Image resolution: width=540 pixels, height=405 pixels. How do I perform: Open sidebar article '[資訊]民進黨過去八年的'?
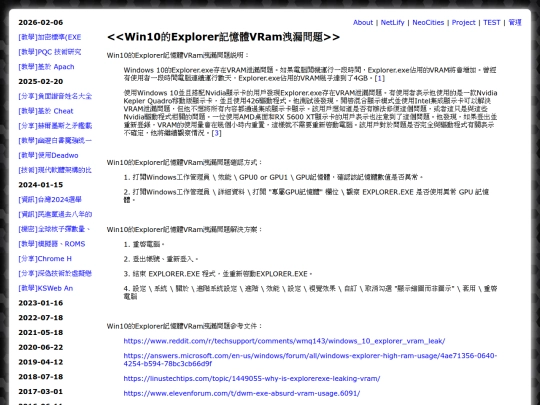[55, 214]
